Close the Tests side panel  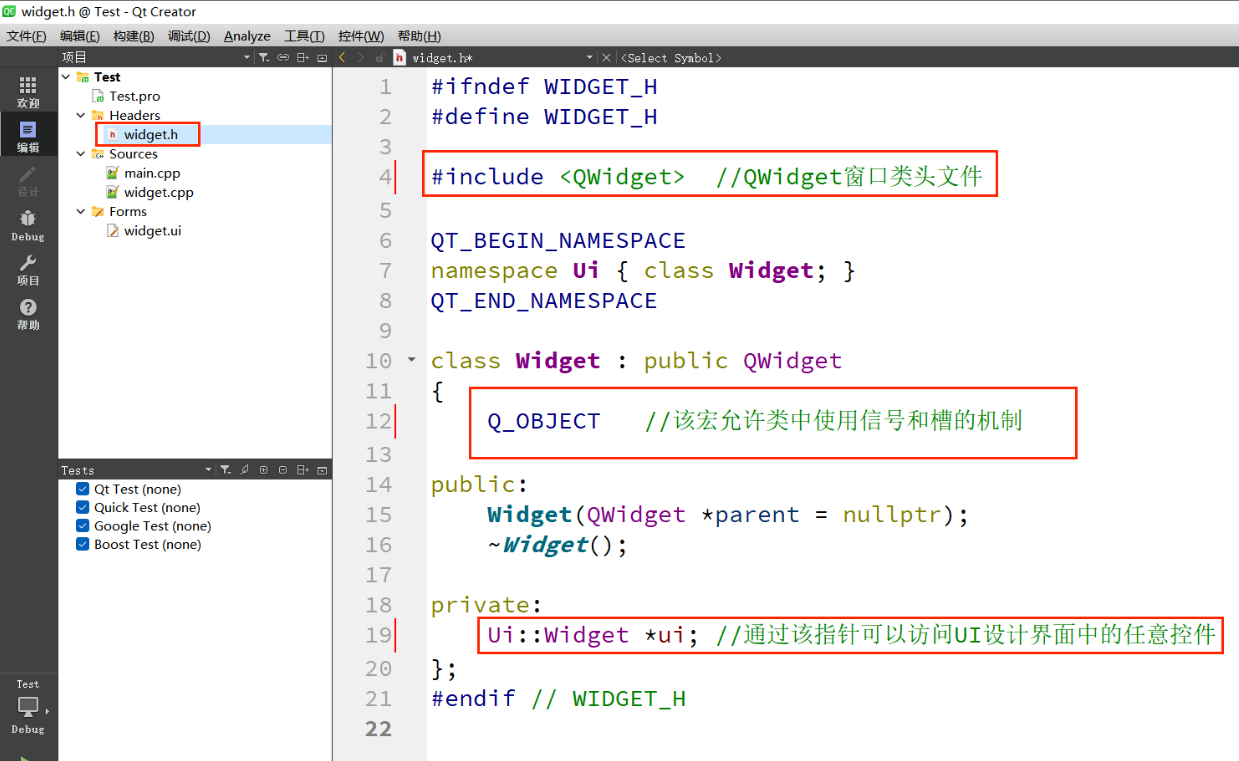[x=322, y=470]
